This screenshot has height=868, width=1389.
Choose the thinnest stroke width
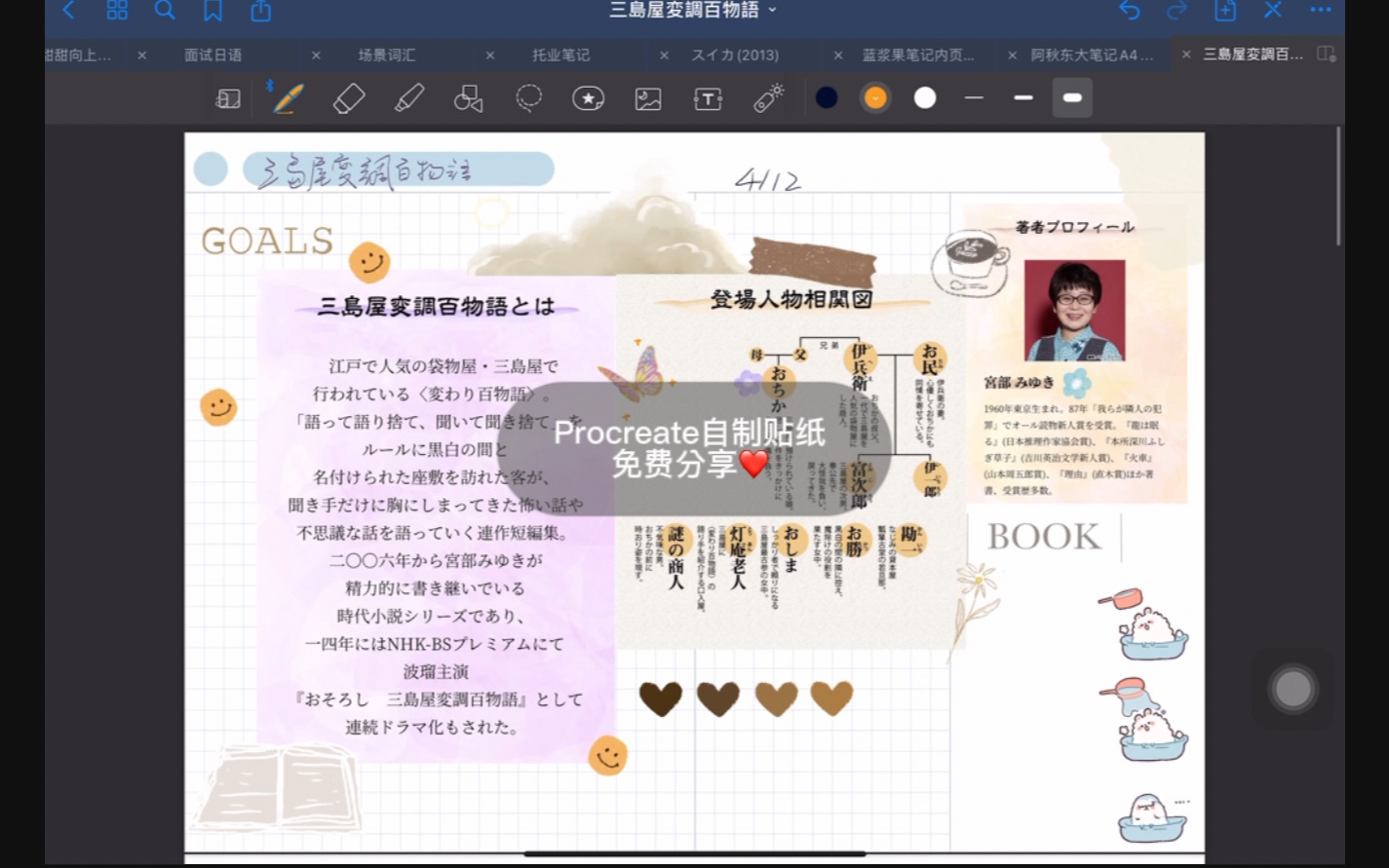[x=974, y=97]
